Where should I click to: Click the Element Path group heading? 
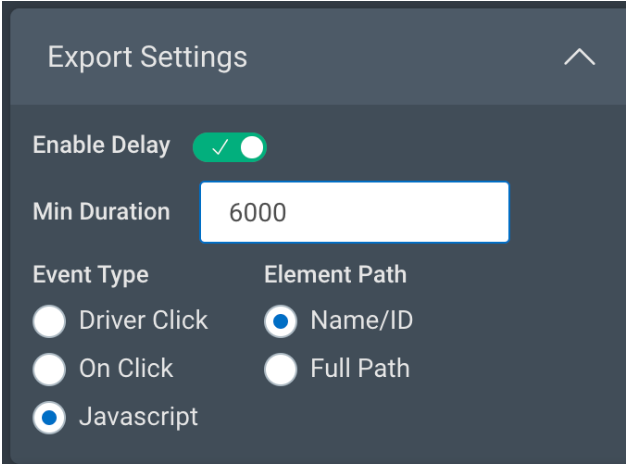[x=335, y=274]
